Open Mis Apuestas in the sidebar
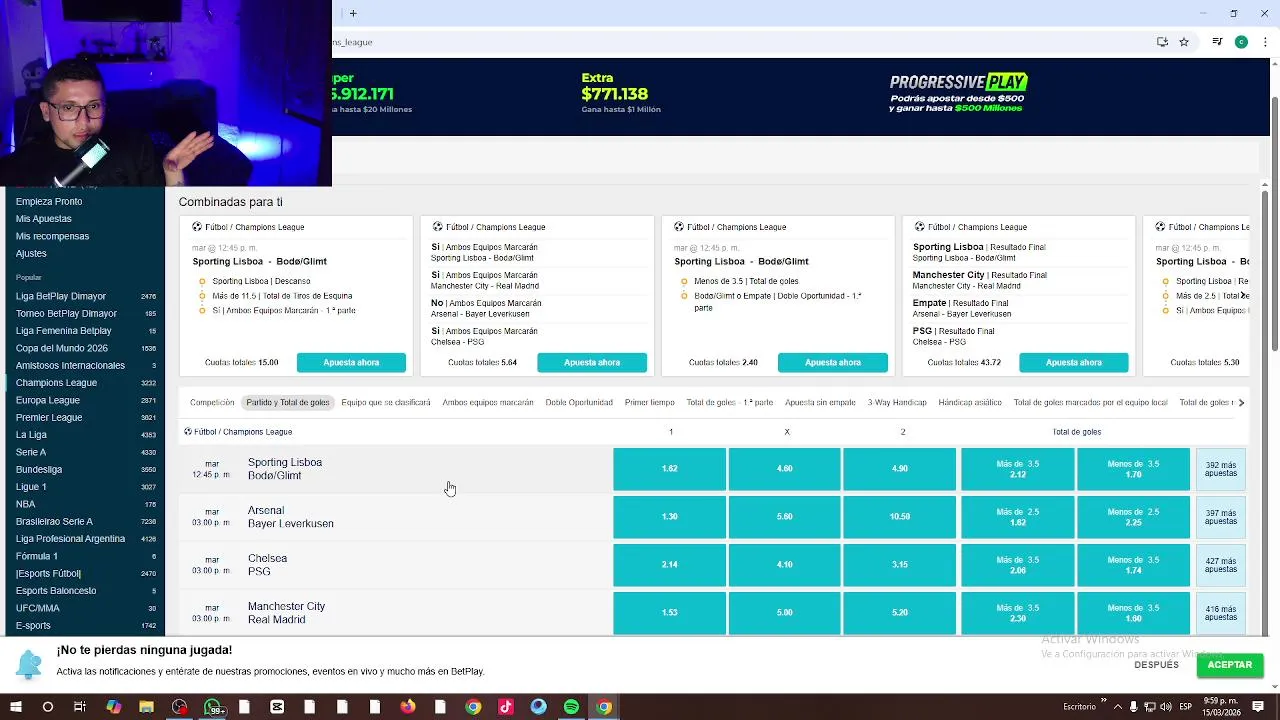 tap(44, 219)
